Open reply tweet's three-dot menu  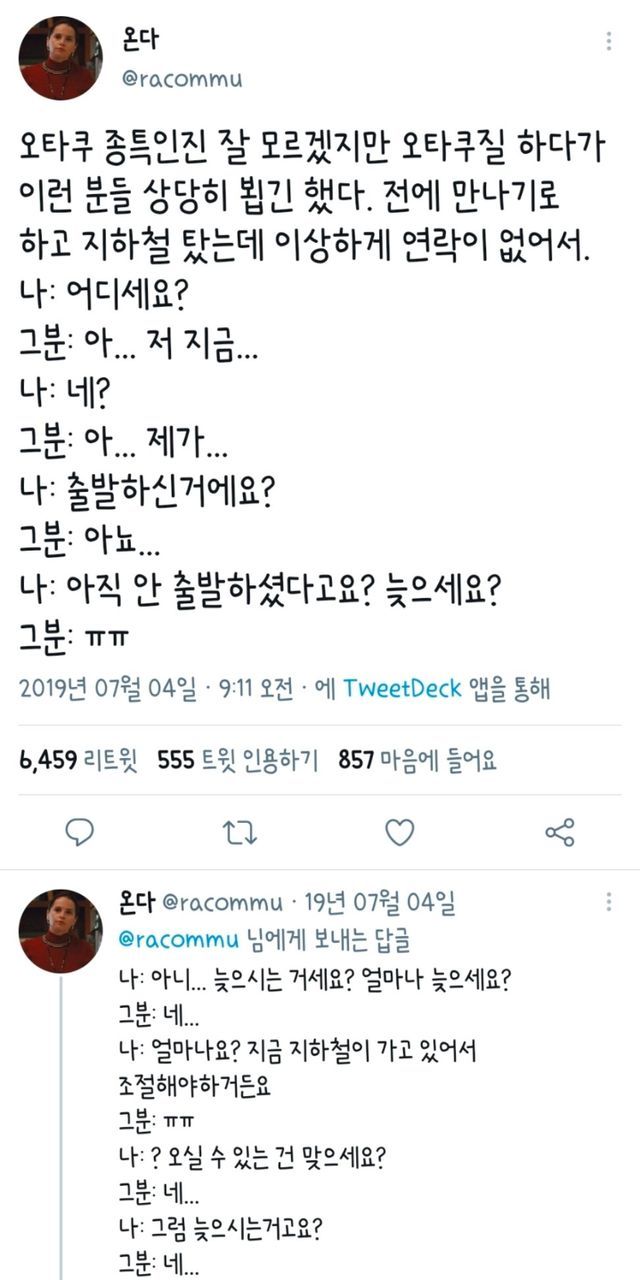click(609, 903)
